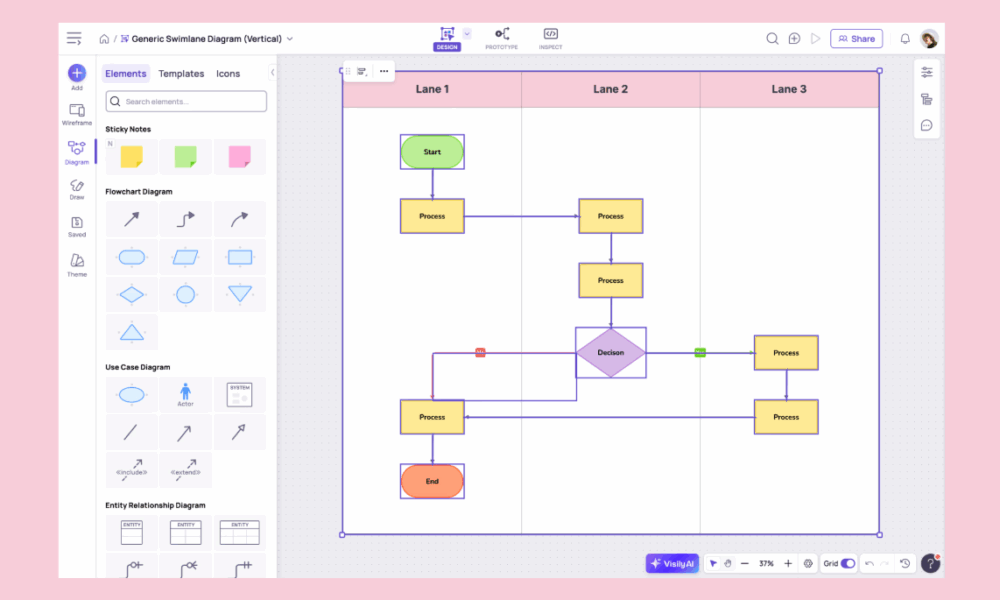This screenshot has height=600, width=1000.
Task: Select the Decision diamond node
Action: pyautogui.click(x=611, y=353)
